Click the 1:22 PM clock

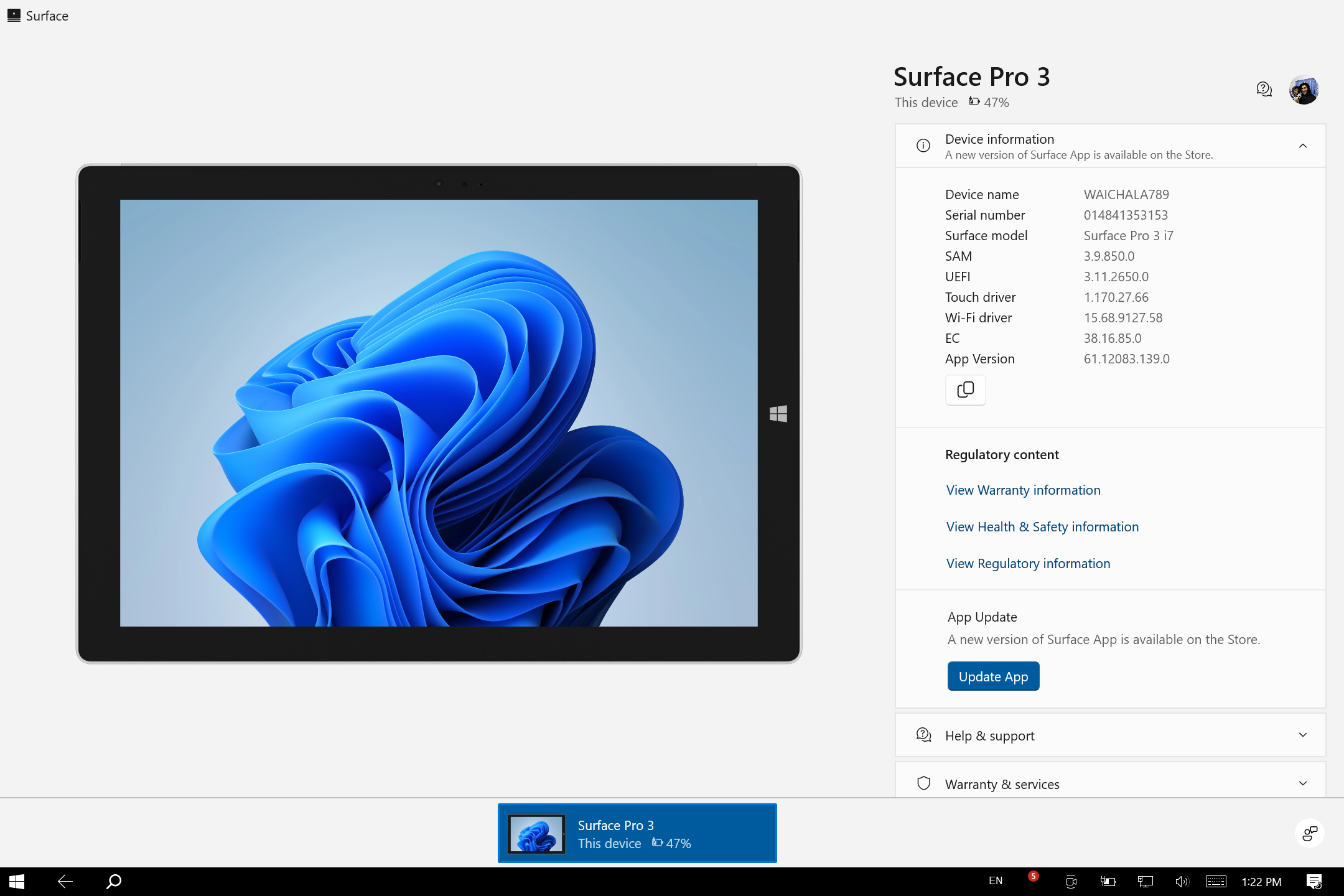[1261, 882]
